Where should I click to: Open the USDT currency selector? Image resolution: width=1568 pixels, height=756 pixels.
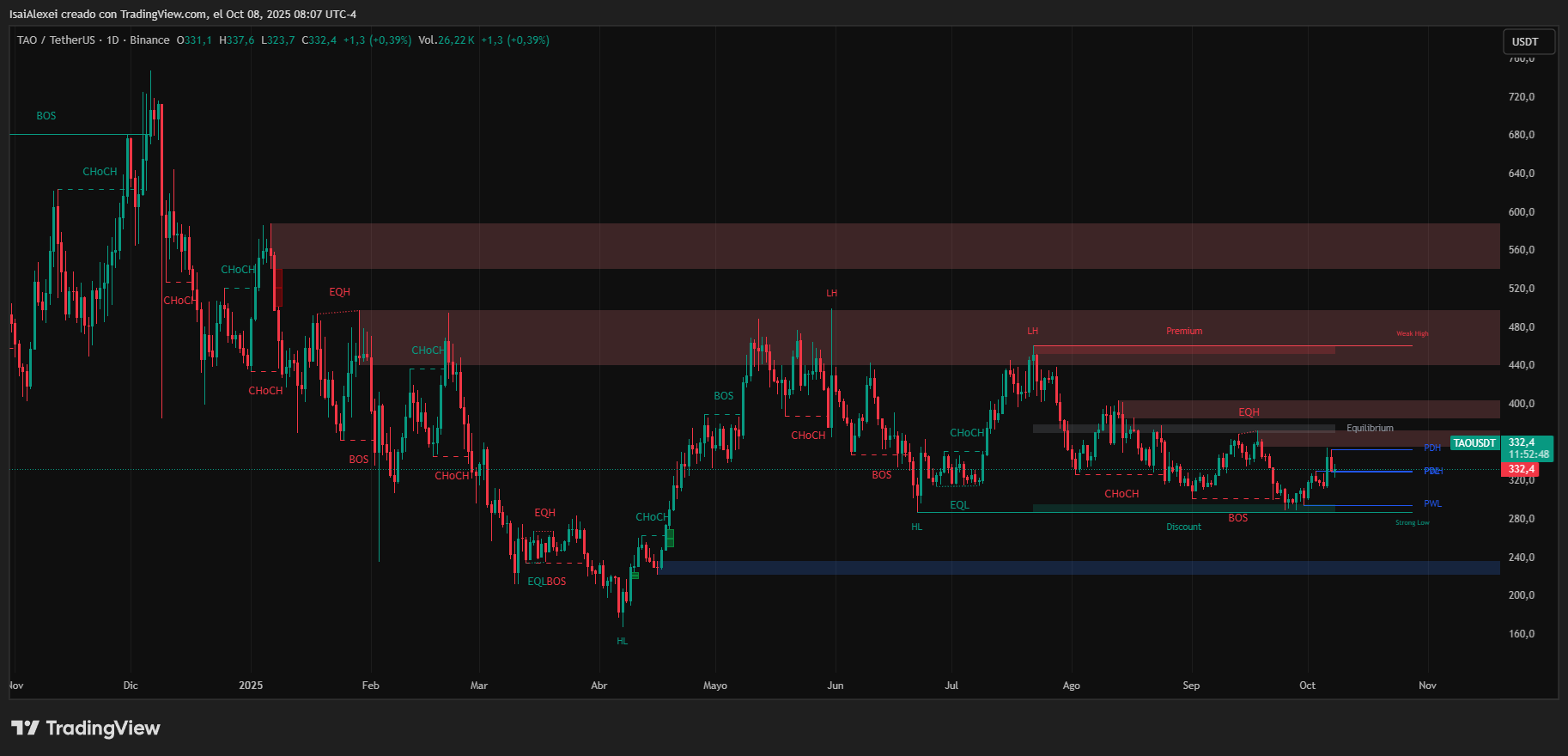pyautogui.click(x=1528, y=42)
